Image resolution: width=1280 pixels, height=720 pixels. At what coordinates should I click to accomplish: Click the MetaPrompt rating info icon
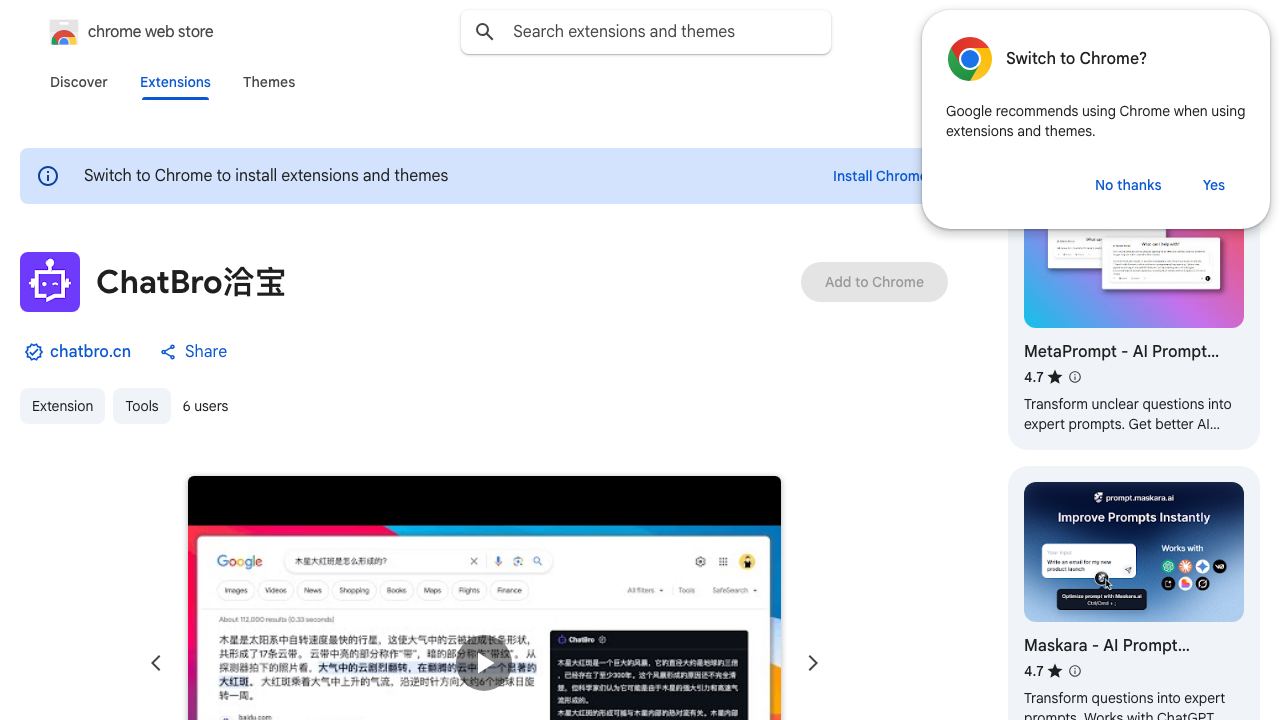point(1075,377)
